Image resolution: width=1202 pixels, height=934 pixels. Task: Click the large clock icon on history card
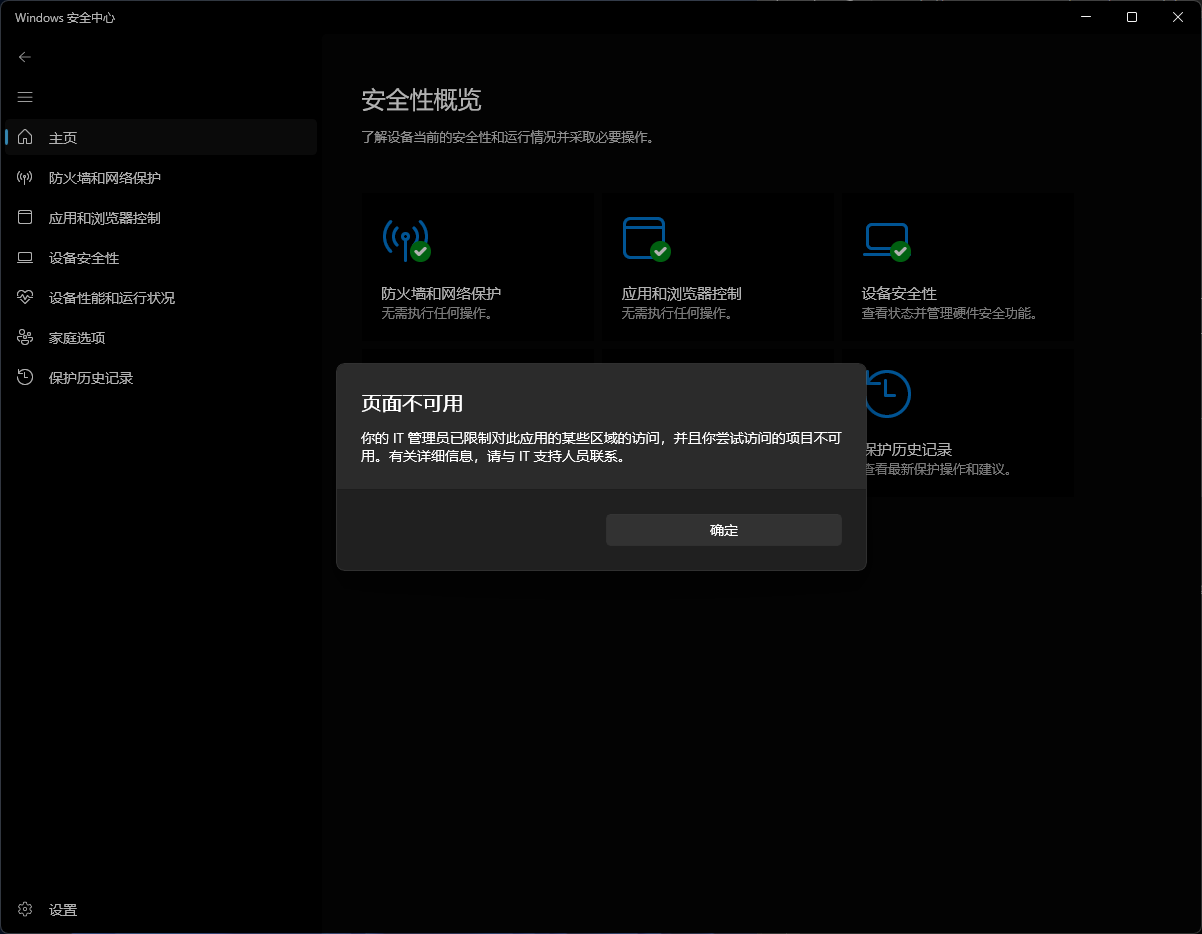(x=888, y=394)
